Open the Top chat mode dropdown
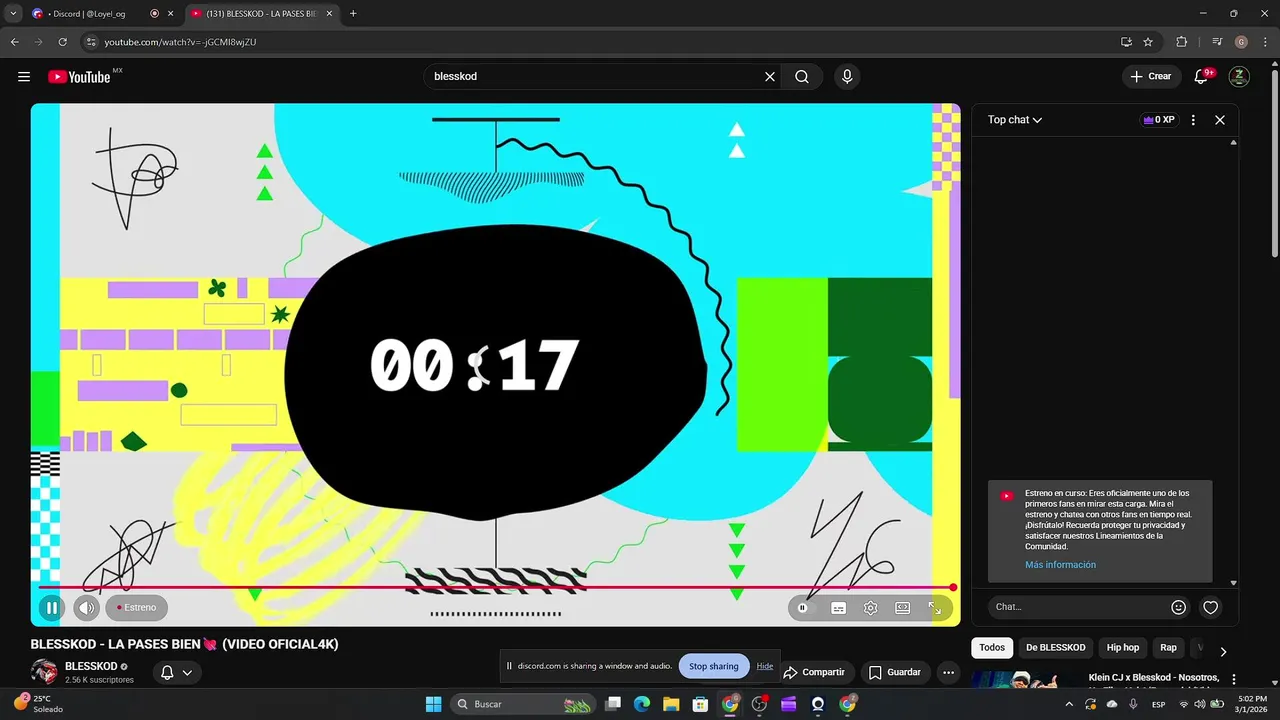 (x=1015, y=120)
